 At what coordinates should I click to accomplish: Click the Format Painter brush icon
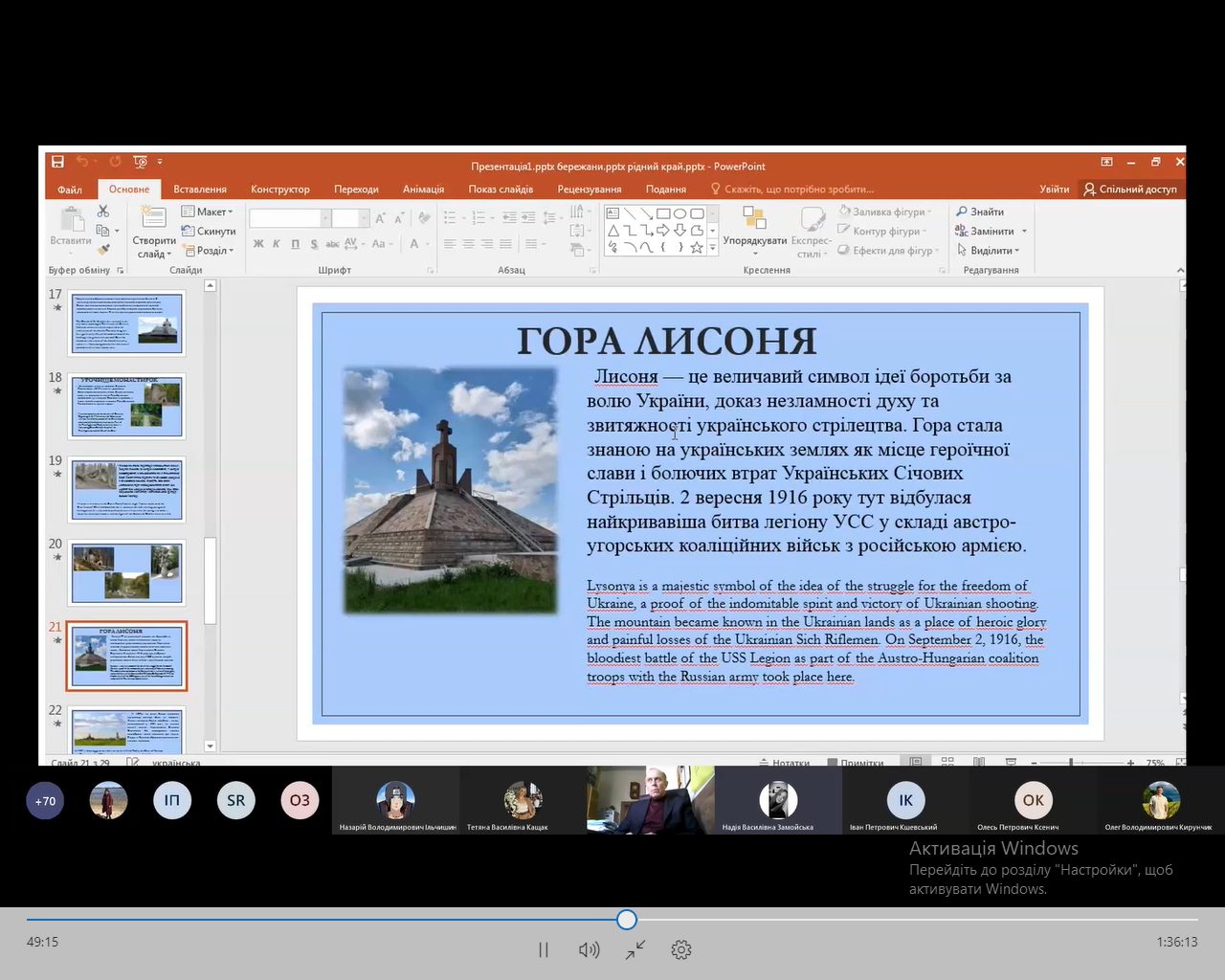tap(103, 250)
